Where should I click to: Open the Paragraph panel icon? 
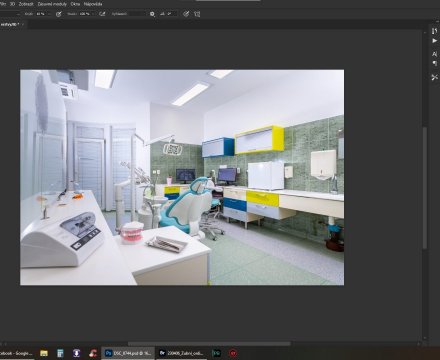click(x=434, y=63)
